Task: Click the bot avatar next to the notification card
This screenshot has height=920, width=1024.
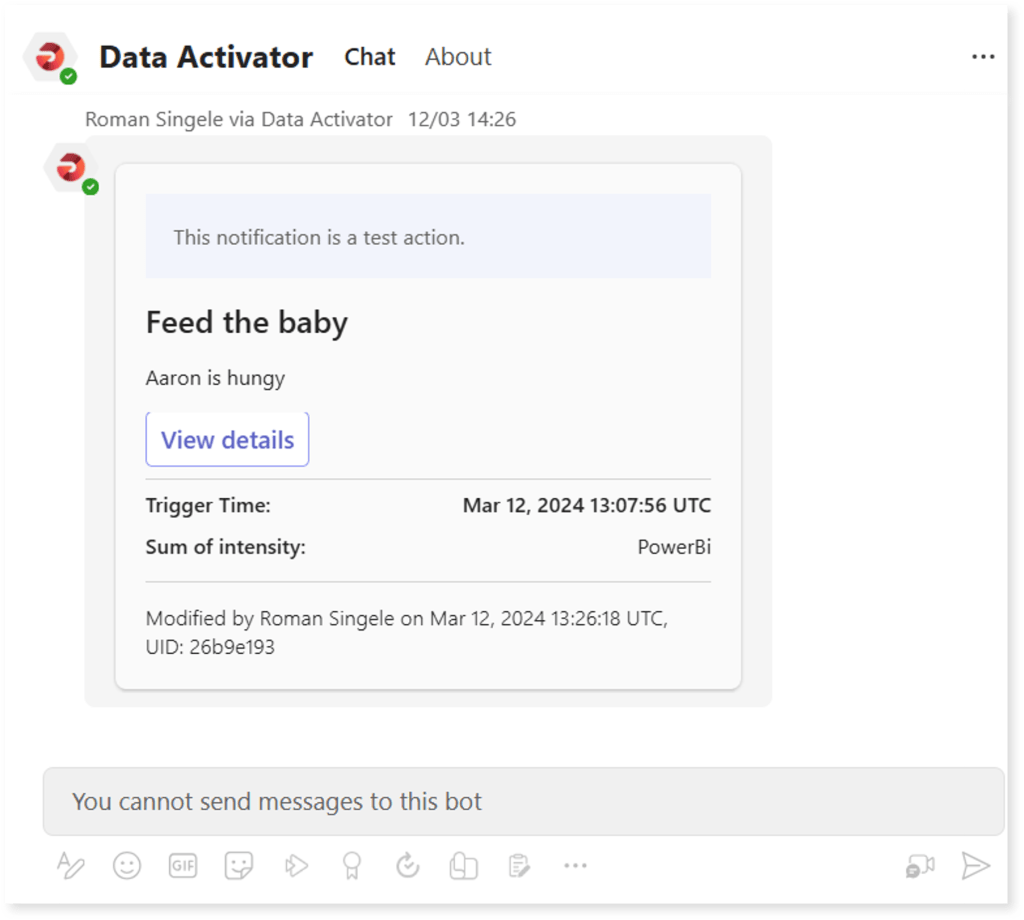Action: (70, 167)
